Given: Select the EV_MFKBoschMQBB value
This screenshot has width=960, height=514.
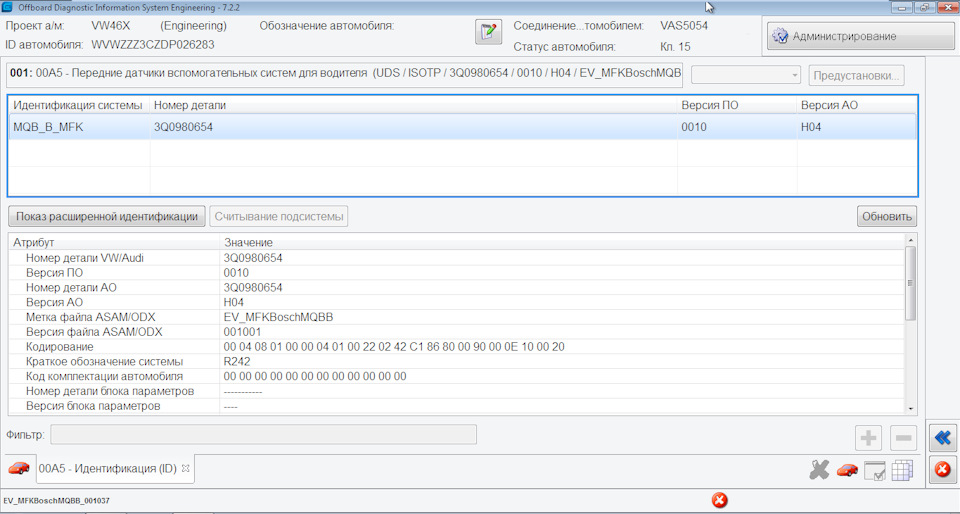Looking at the screenshot, I should [279, 317].
